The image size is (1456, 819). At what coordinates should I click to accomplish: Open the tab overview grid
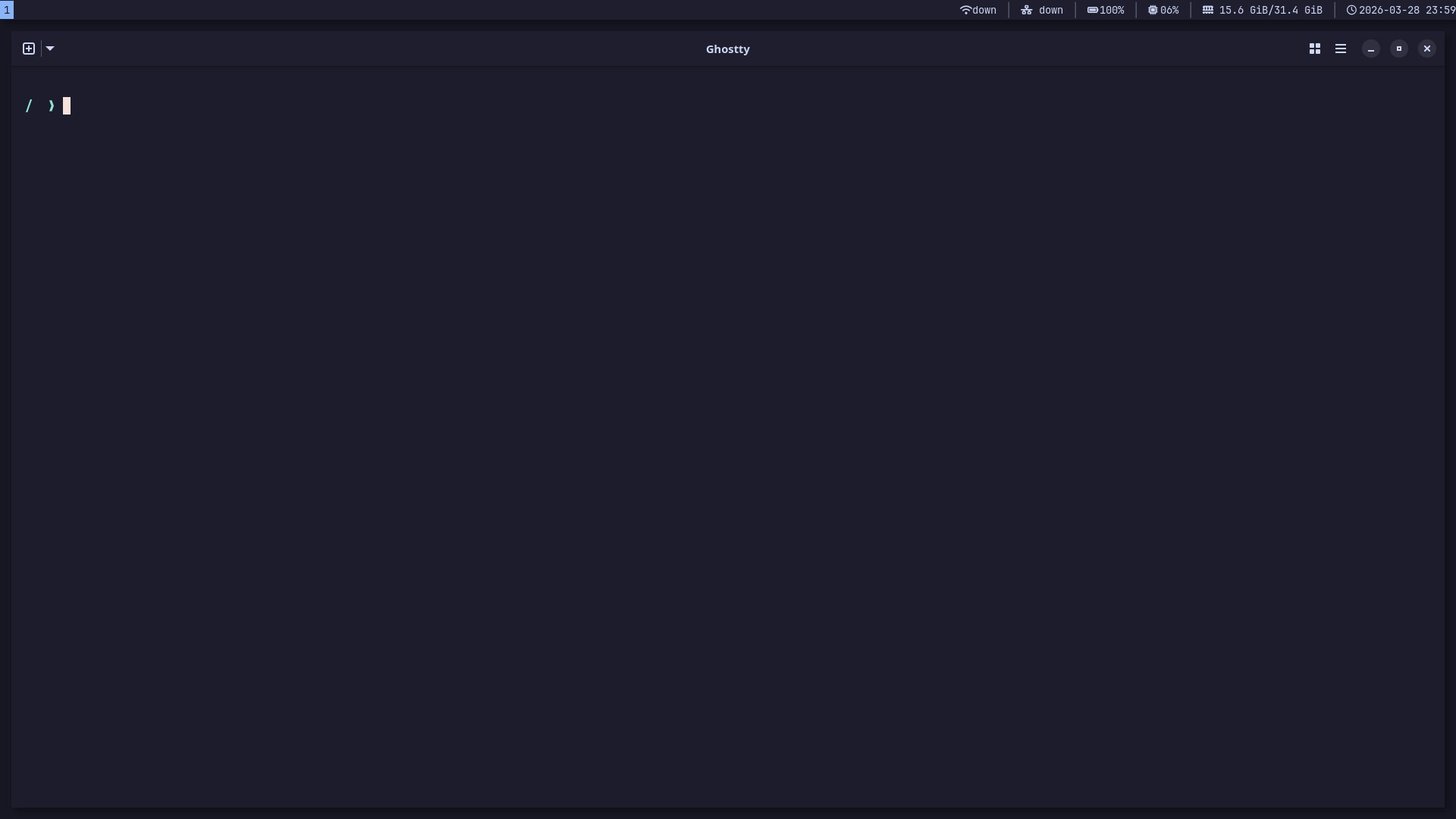coord(1314,48)
